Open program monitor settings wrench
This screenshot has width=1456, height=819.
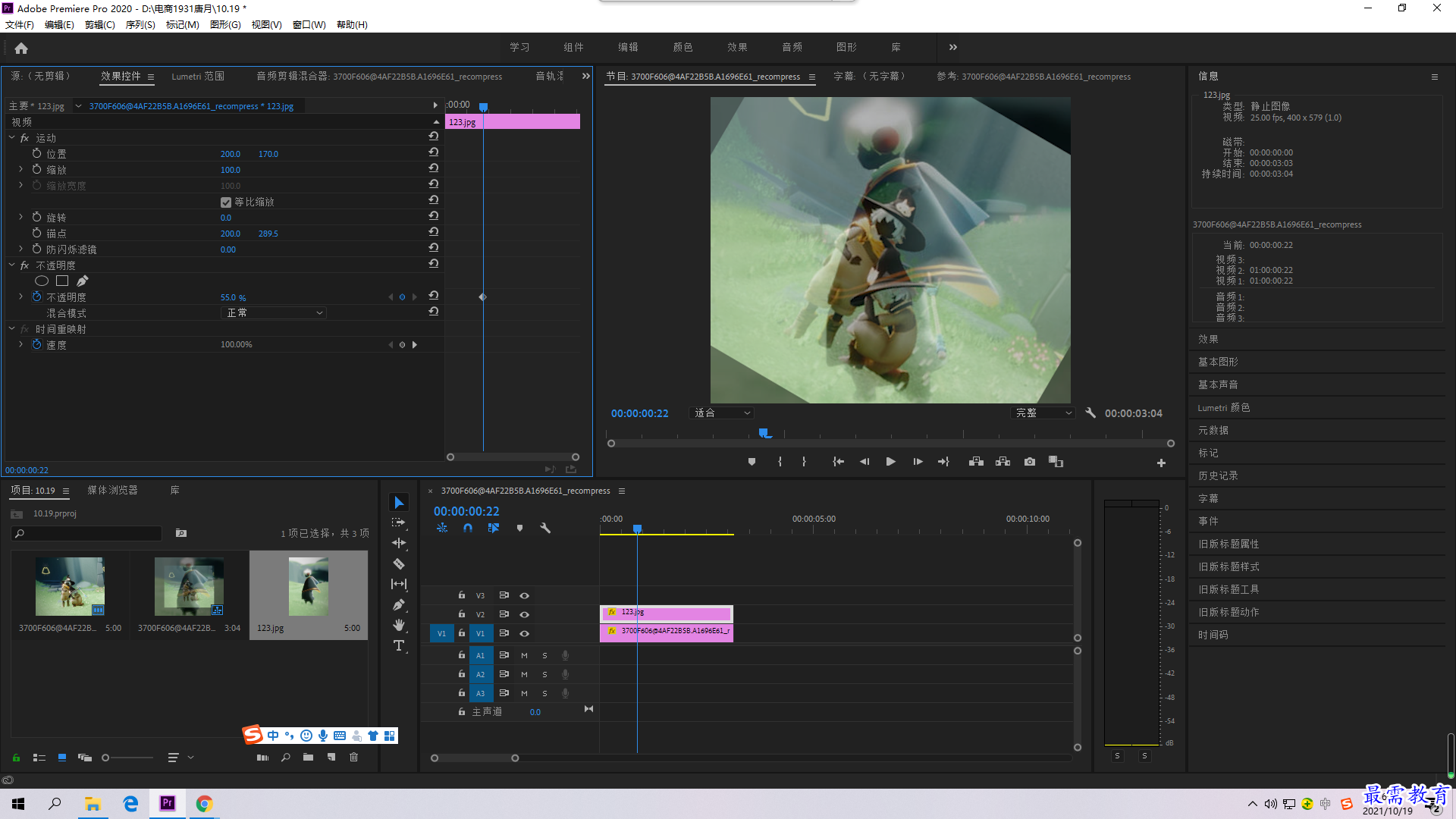click(x=1090, y=413)
